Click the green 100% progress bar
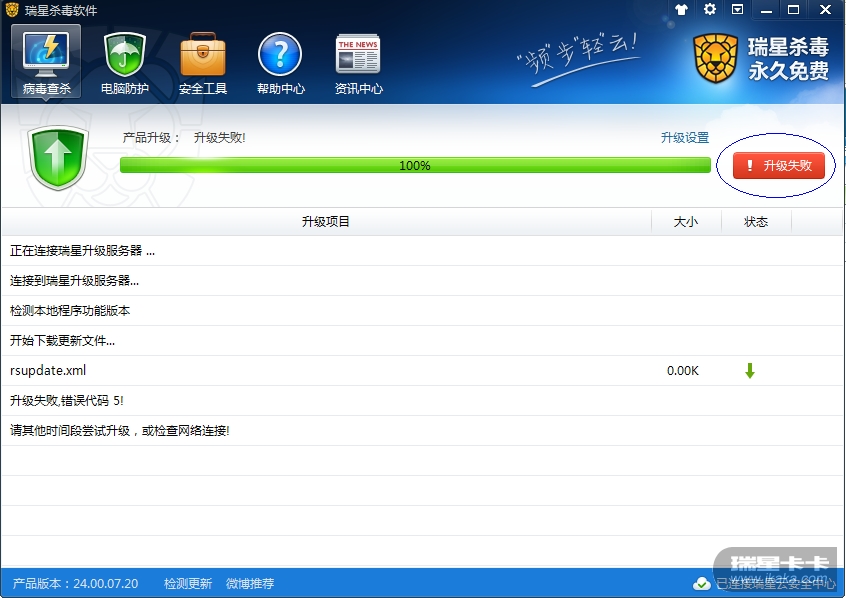 pos(415,165)
